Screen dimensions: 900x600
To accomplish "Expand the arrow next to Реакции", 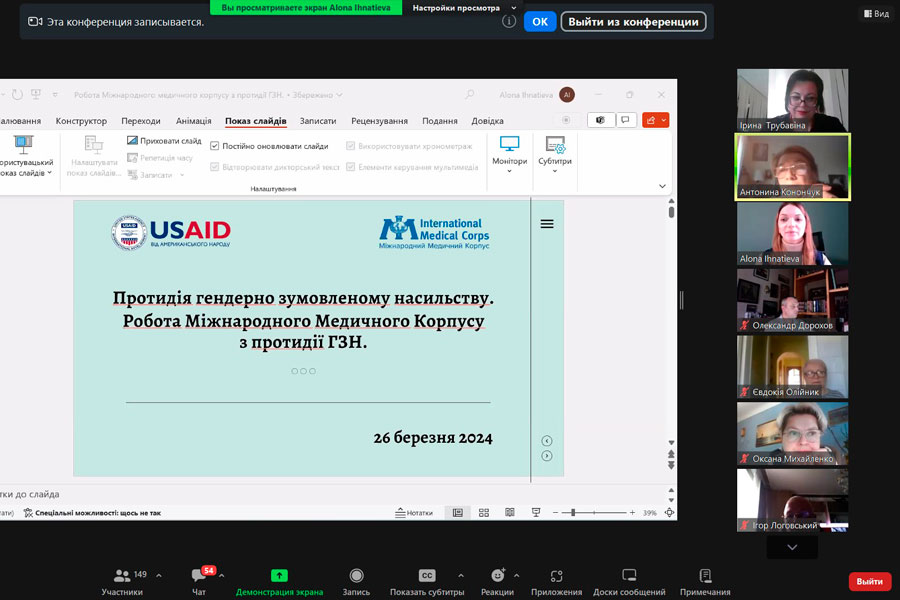I will [x=517, y=575].
